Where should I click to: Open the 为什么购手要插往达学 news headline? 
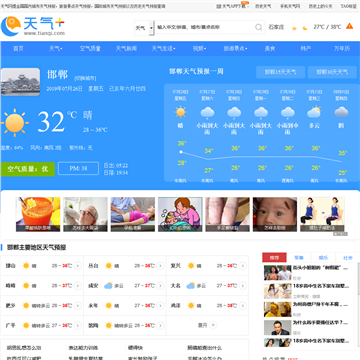[x=321, y=323]
